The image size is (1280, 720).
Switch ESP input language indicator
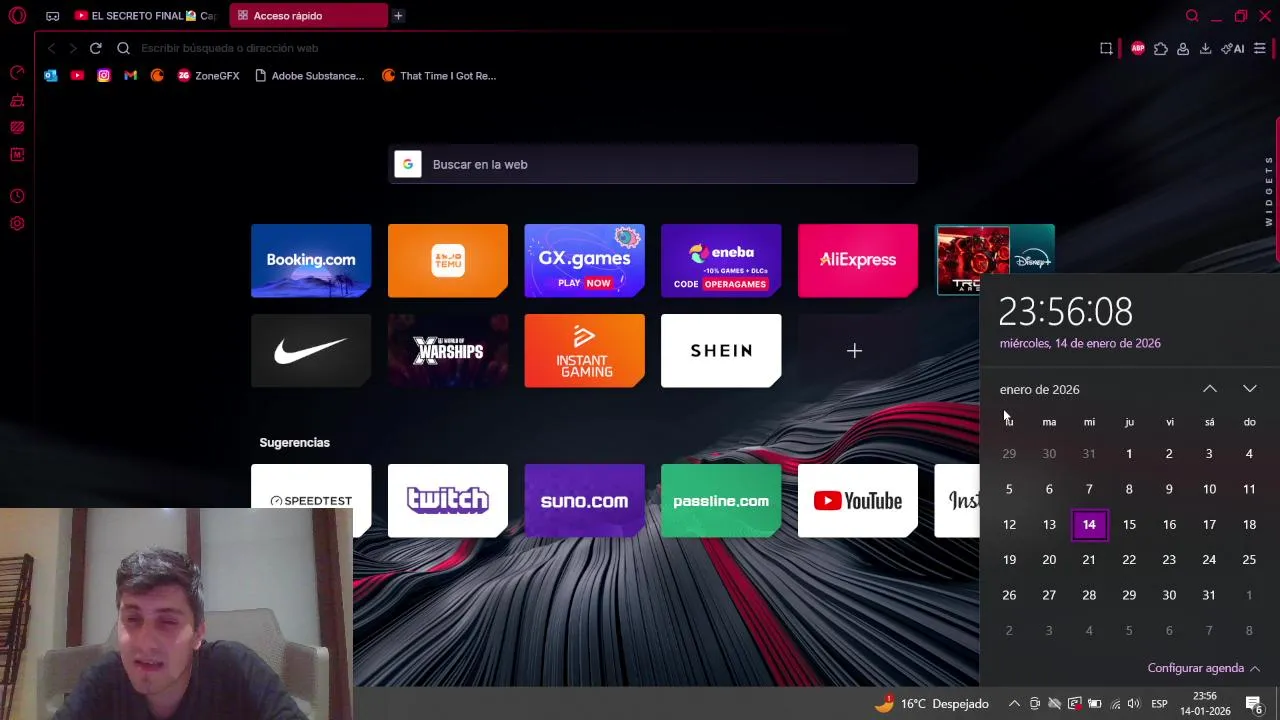tap(1159, 704)
